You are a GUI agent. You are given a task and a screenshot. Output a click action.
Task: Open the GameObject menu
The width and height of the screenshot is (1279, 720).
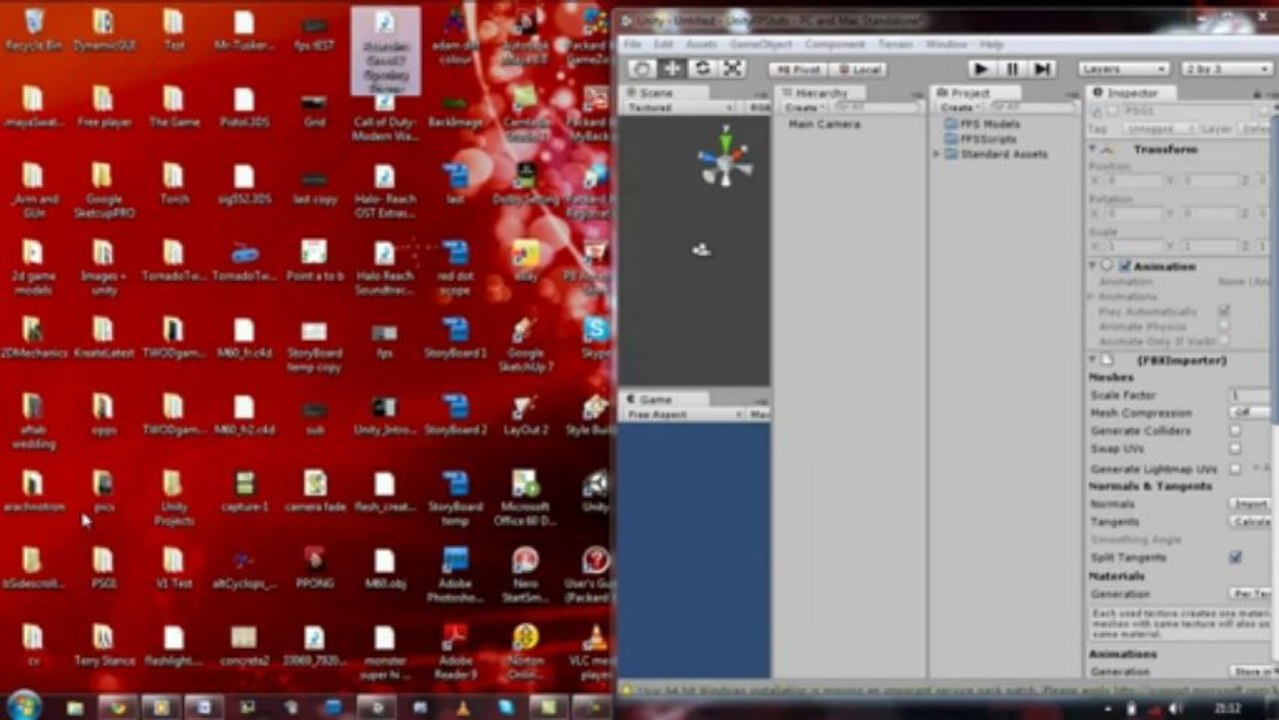click(x=761, y=45)
